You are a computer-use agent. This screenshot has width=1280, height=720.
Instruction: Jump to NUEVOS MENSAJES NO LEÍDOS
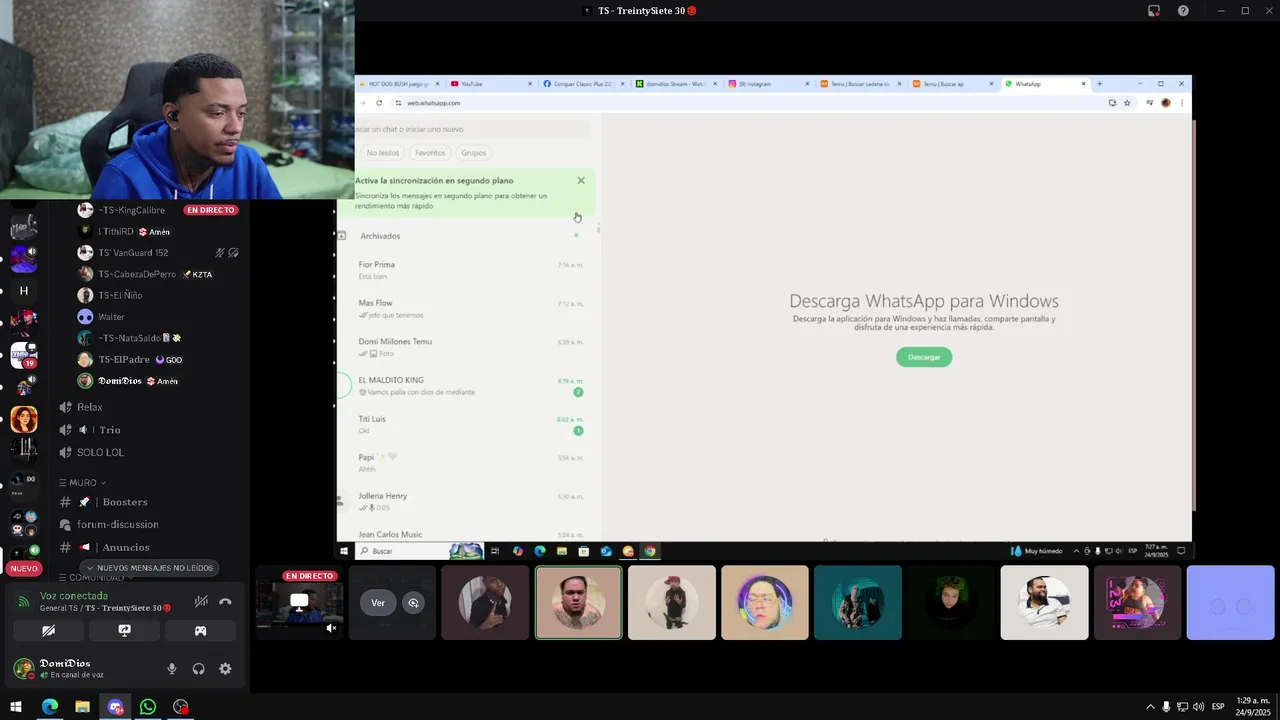(148, 567)
